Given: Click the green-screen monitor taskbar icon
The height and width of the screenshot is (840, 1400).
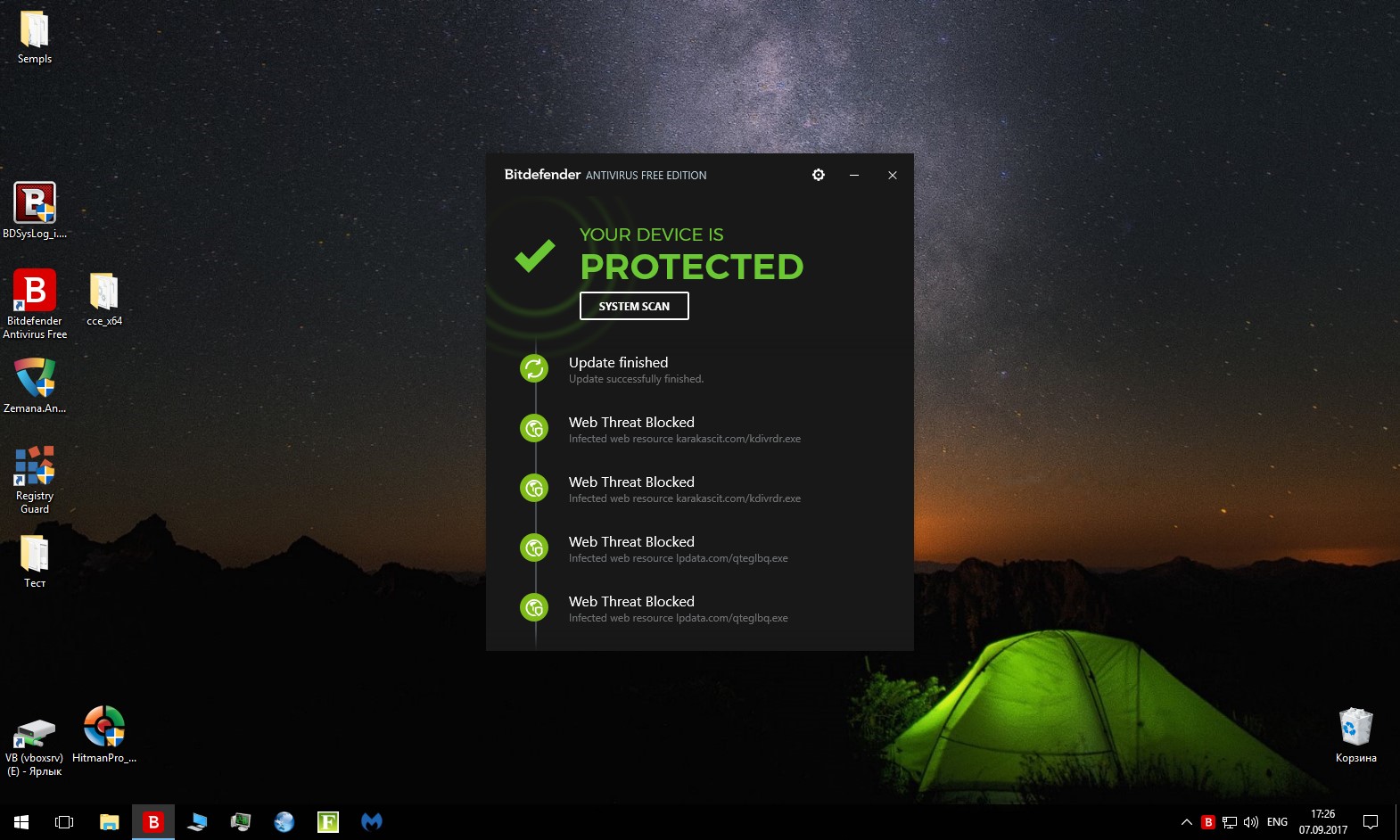Looking at the screenshot, I should (241, 821).
